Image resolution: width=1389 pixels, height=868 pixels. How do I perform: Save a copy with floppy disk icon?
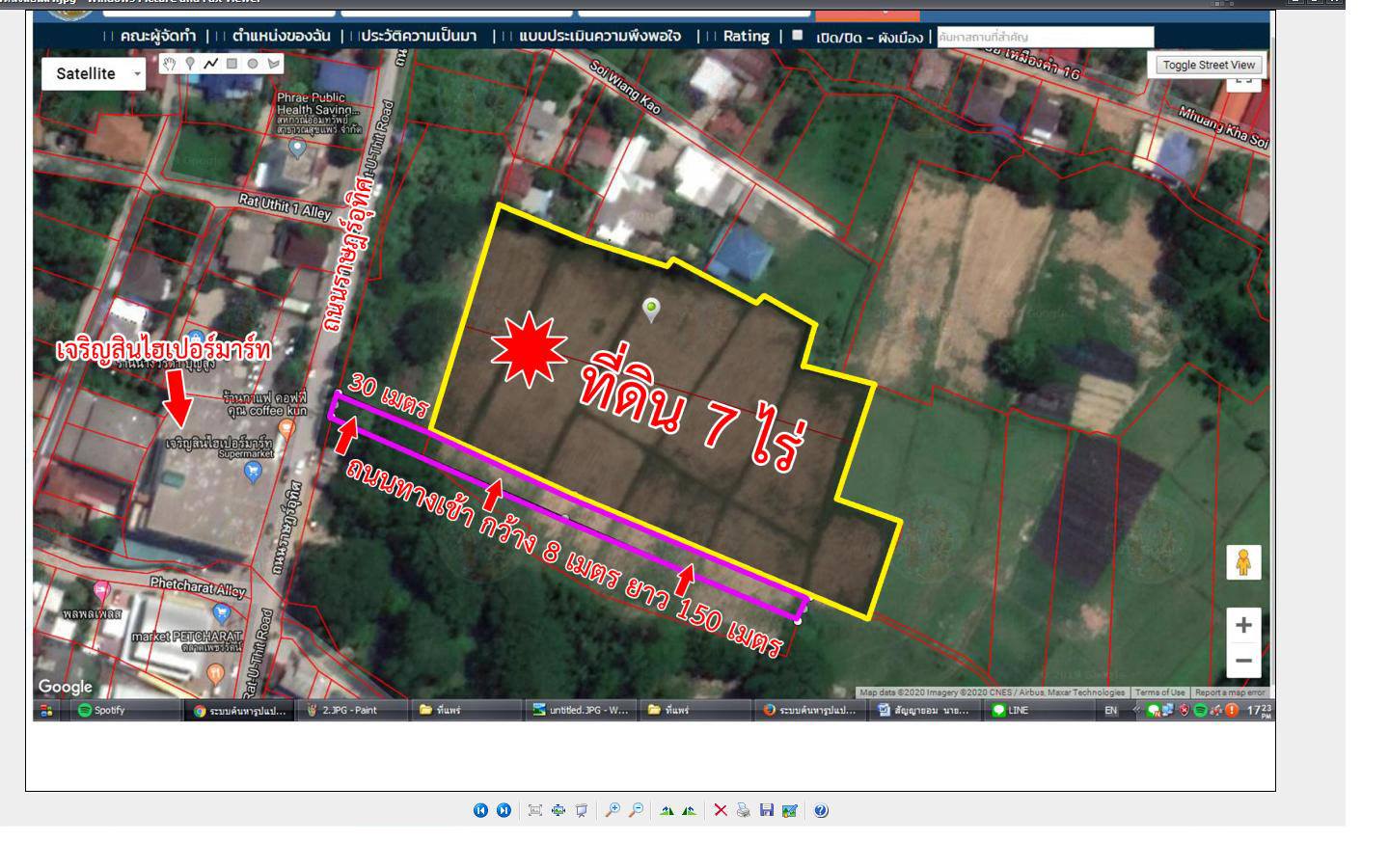point(766,810)
